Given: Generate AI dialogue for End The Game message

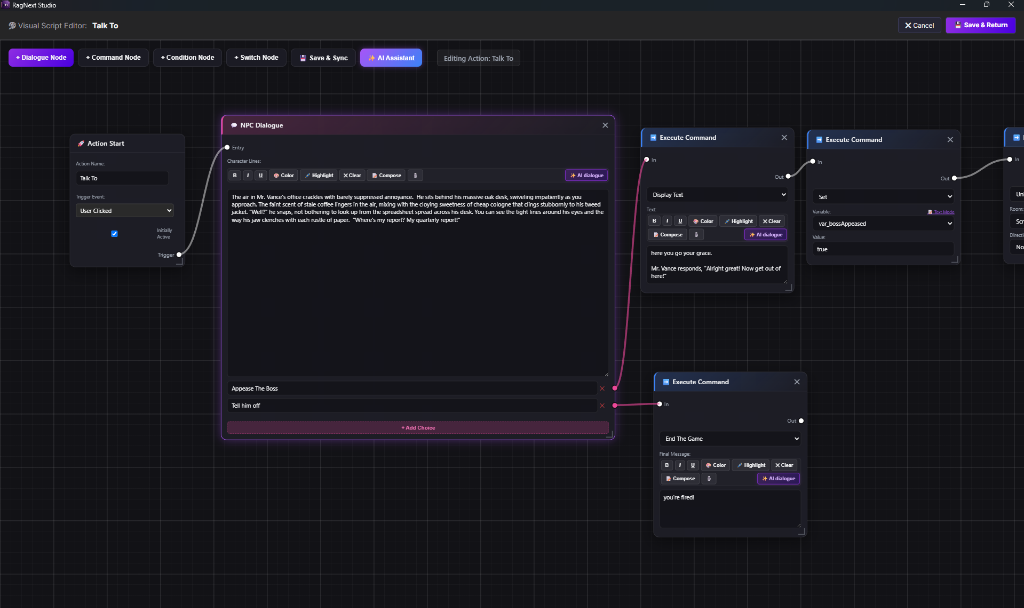Looking at the screenshot, I should tap(778, 479).
